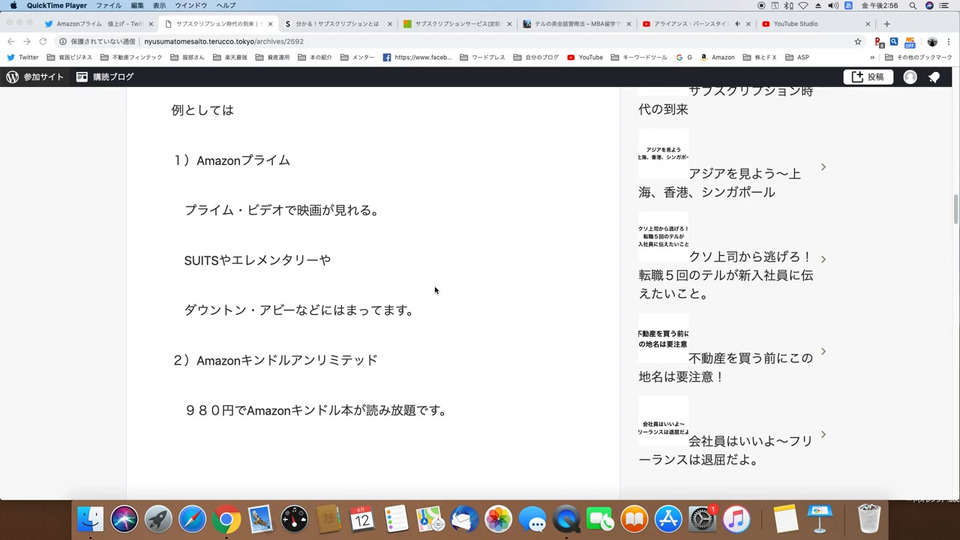Open Photos from the Dock
The height and width of the screenshot is (540, 960).
point(498,520)
